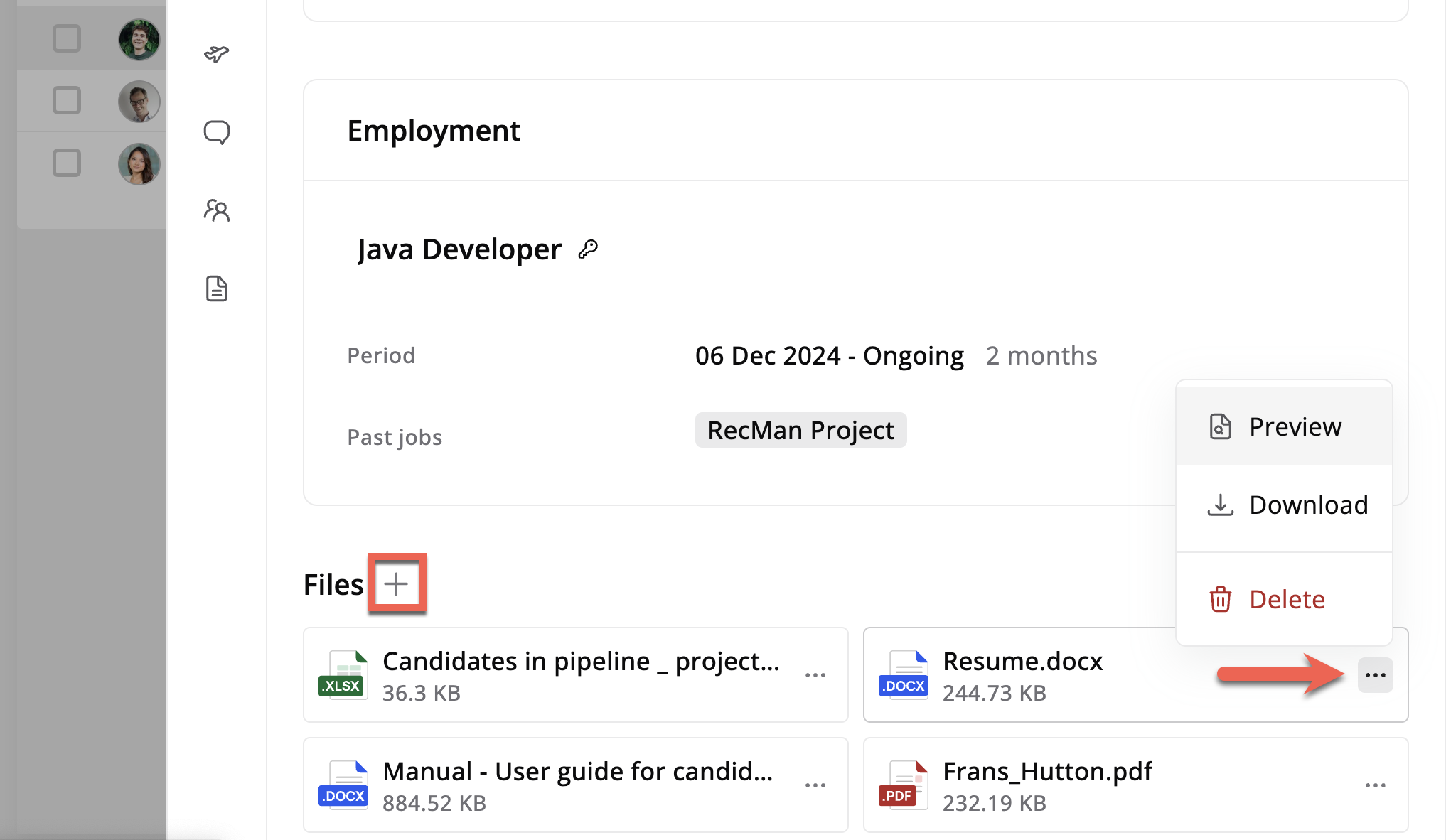
Task: Open the document sidebar icon
Action: tap(217, 289)
